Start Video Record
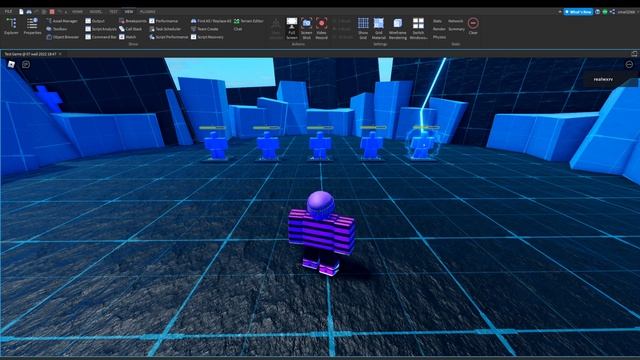Screen dimensions: 640x360 pos(322,28)
